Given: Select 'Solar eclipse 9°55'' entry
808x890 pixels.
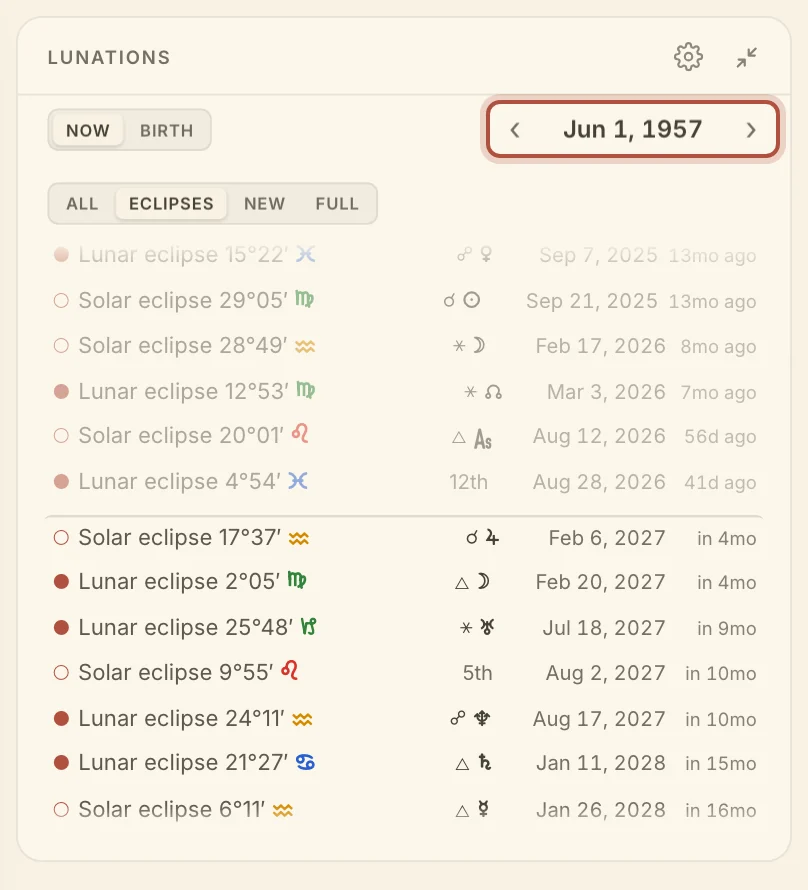Looking at the screenshot, I should tap(404, 673).
